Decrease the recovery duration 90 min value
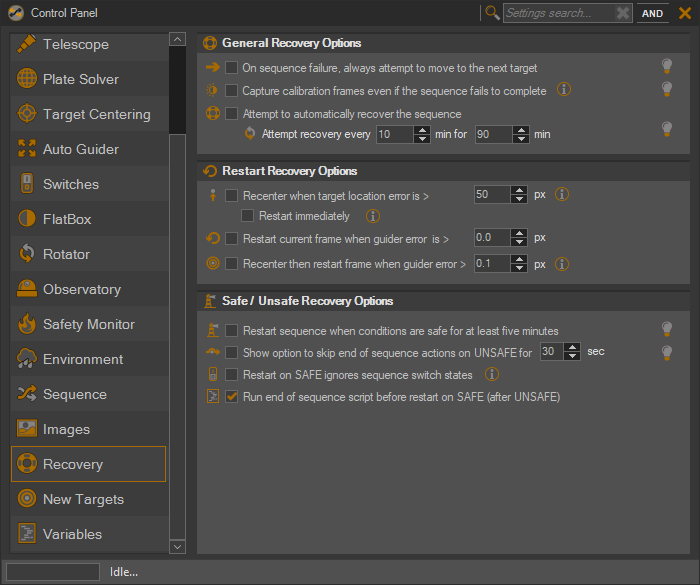 click(521, 139)
